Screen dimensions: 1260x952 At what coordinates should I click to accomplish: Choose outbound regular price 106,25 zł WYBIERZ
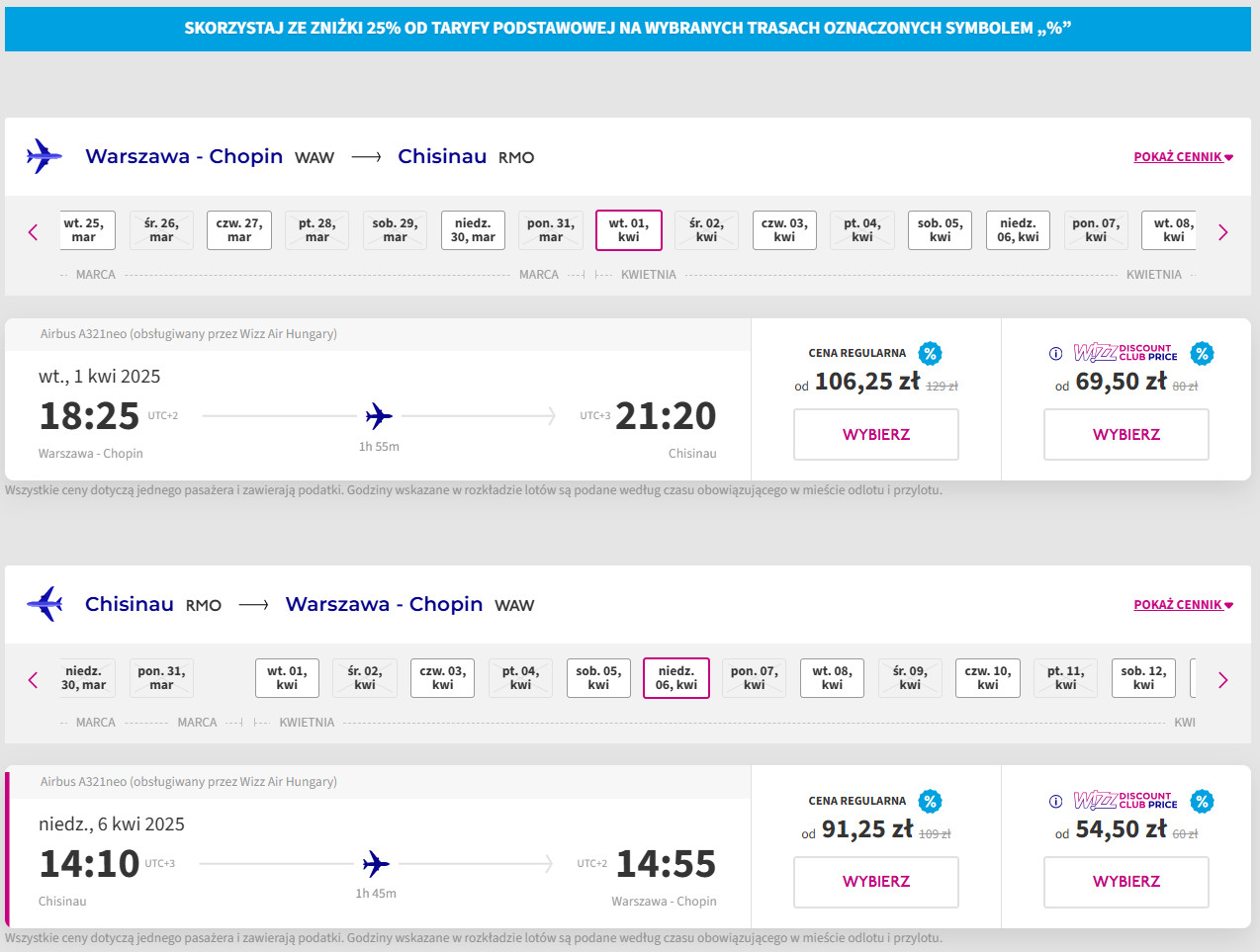pyautogui.click(x=875, y=435)
